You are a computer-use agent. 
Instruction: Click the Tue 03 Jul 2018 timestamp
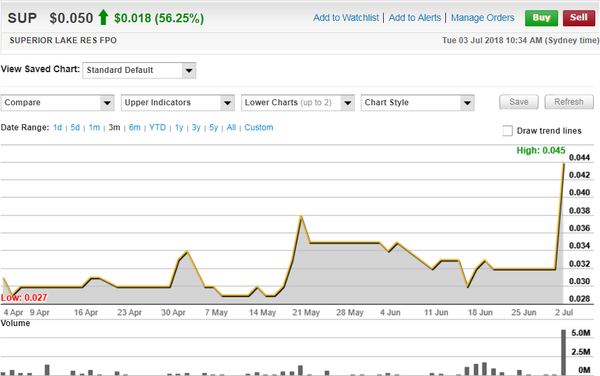click(x=520, y=41)
